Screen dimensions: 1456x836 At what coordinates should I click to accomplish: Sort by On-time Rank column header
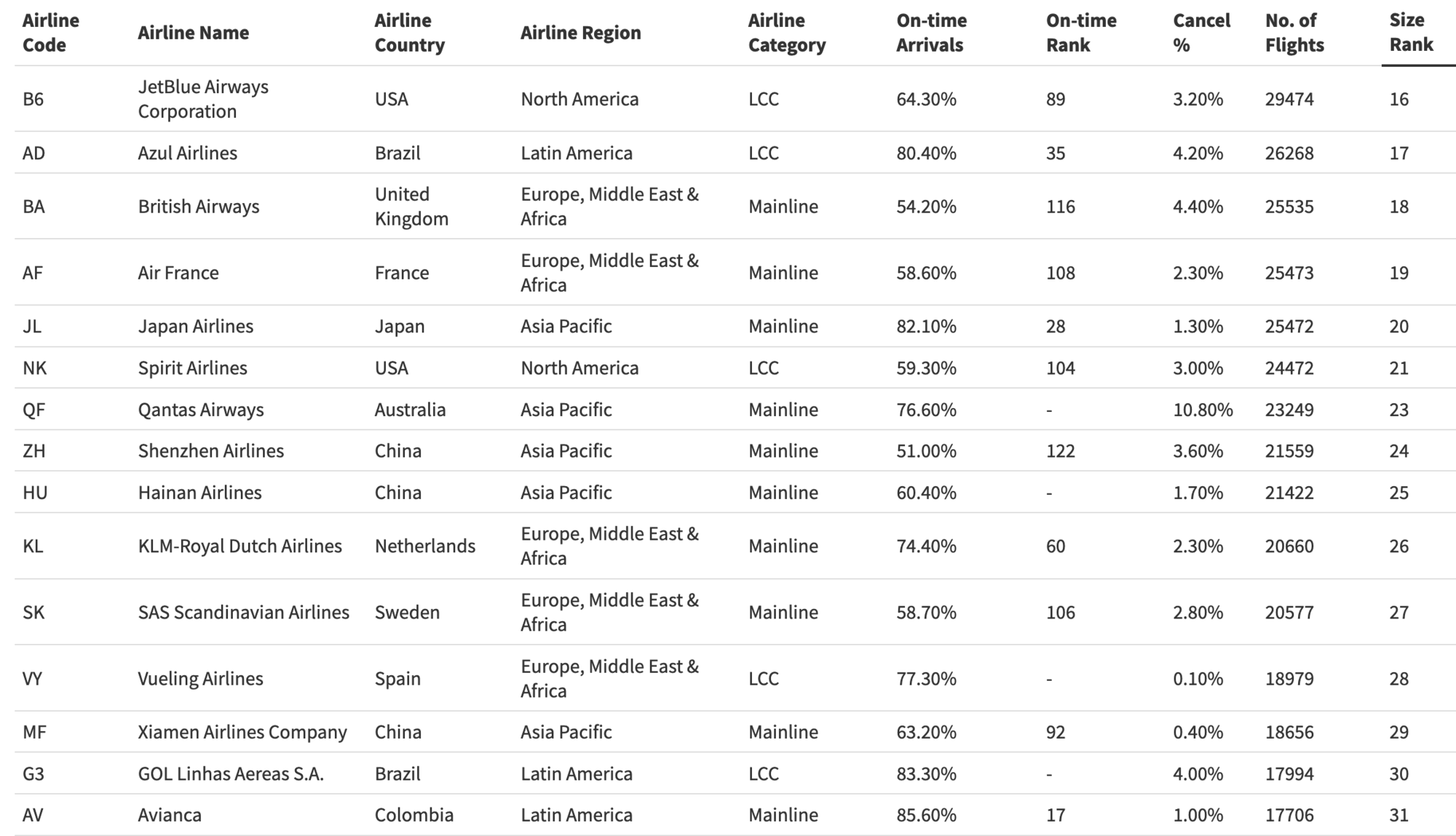tap(1081, 32)
